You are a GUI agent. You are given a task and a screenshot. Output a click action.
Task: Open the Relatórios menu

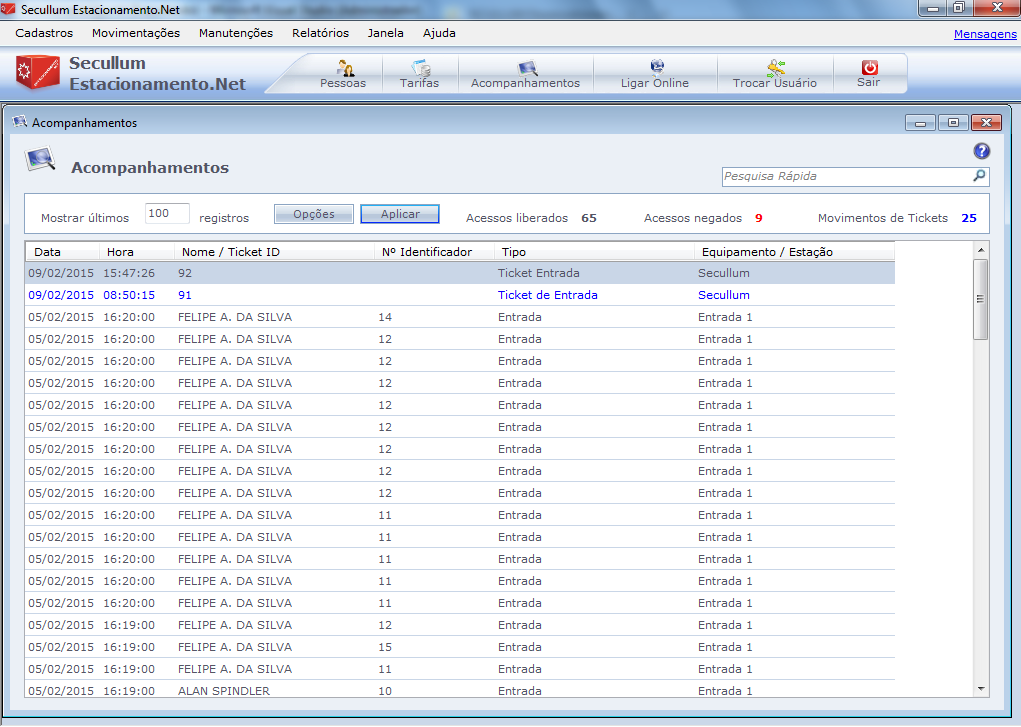point(320,33)
